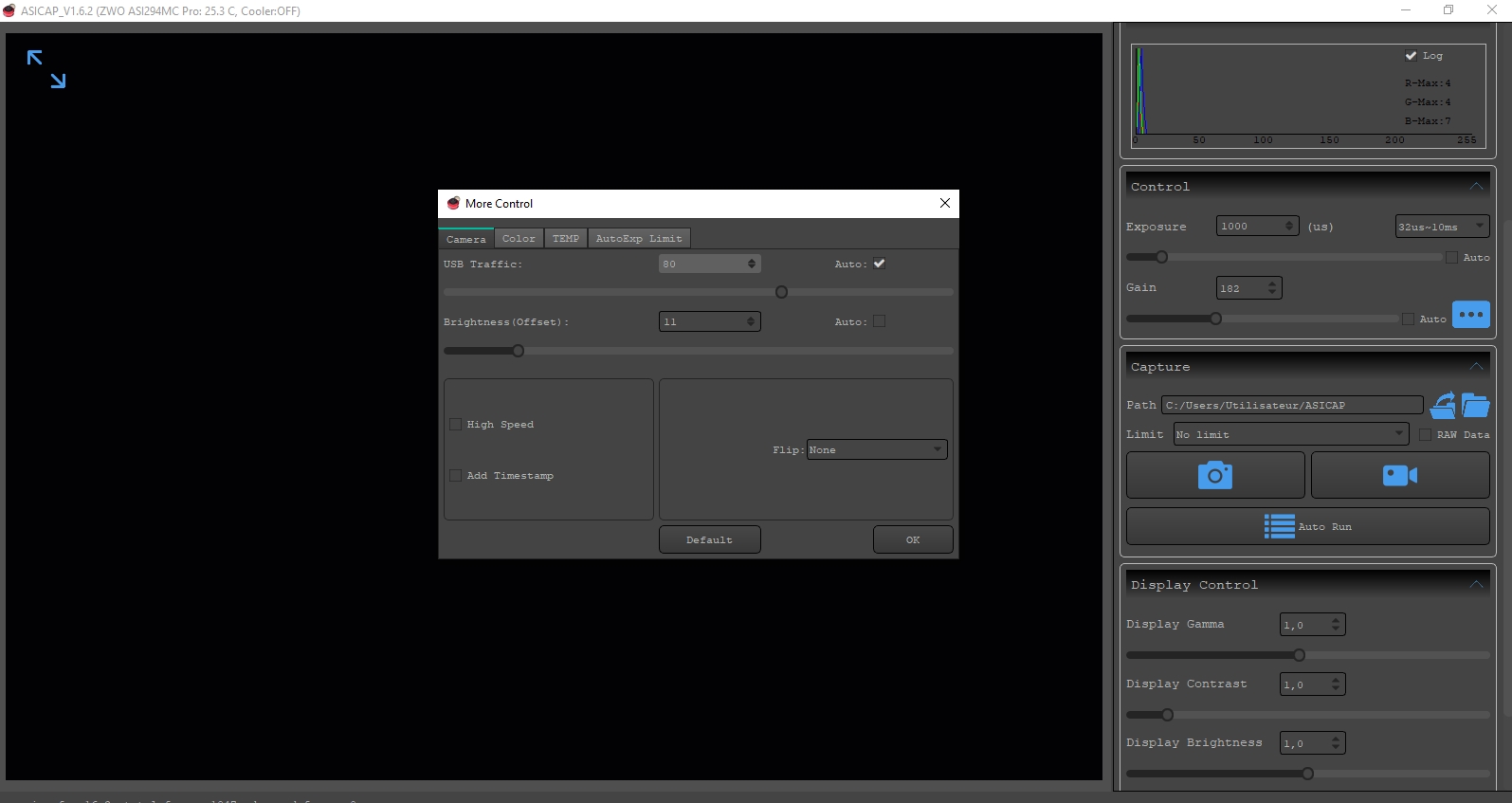Click the Gain value stepper arrows
Viewport: 1512px width, 803px height.
pyautogui.click(x=1272, y=288)
